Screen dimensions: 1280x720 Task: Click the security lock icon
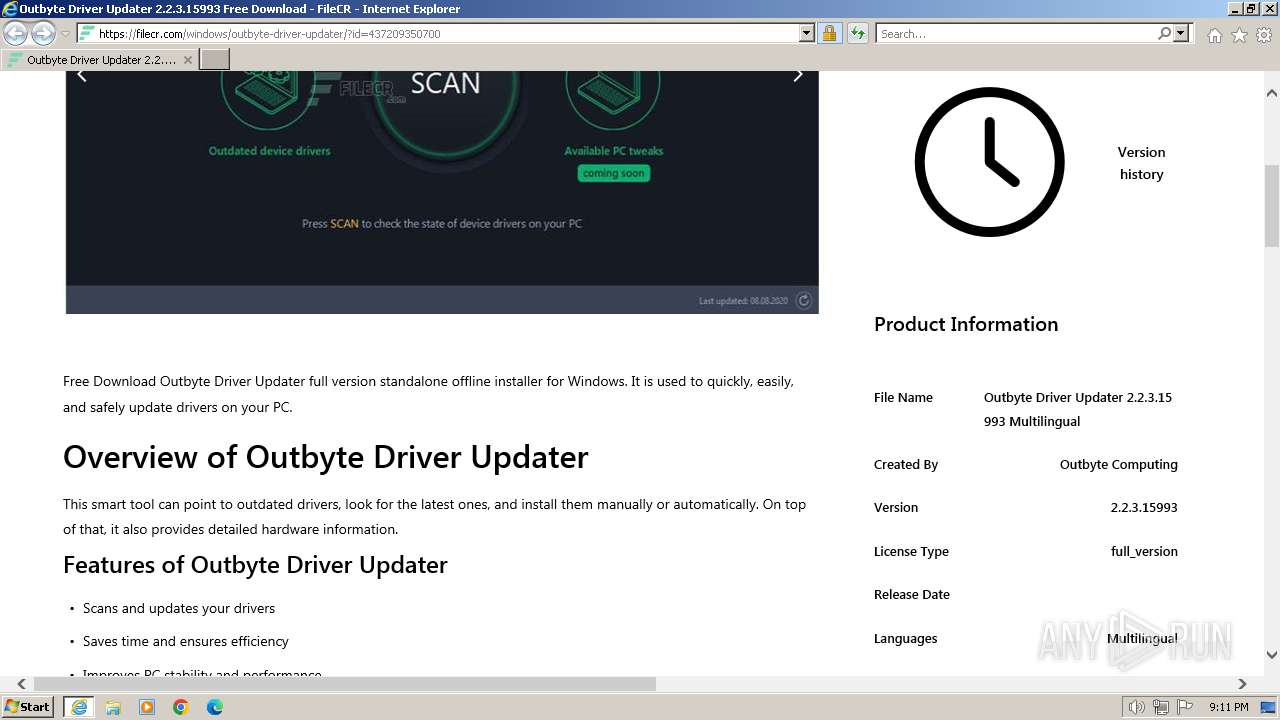click(x=829, y=34)
